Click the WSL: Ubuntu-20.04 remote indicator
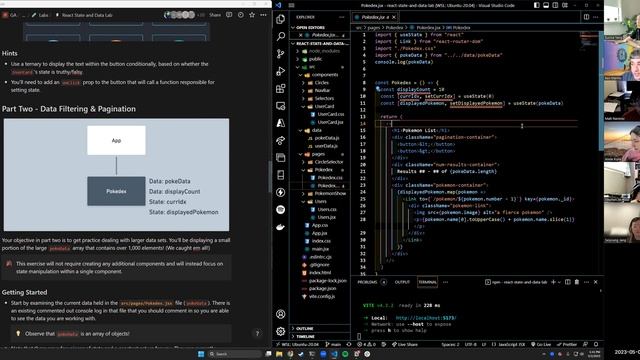Image resolution: width=640 pixels, height=360 pixels. tap(297, 344)
